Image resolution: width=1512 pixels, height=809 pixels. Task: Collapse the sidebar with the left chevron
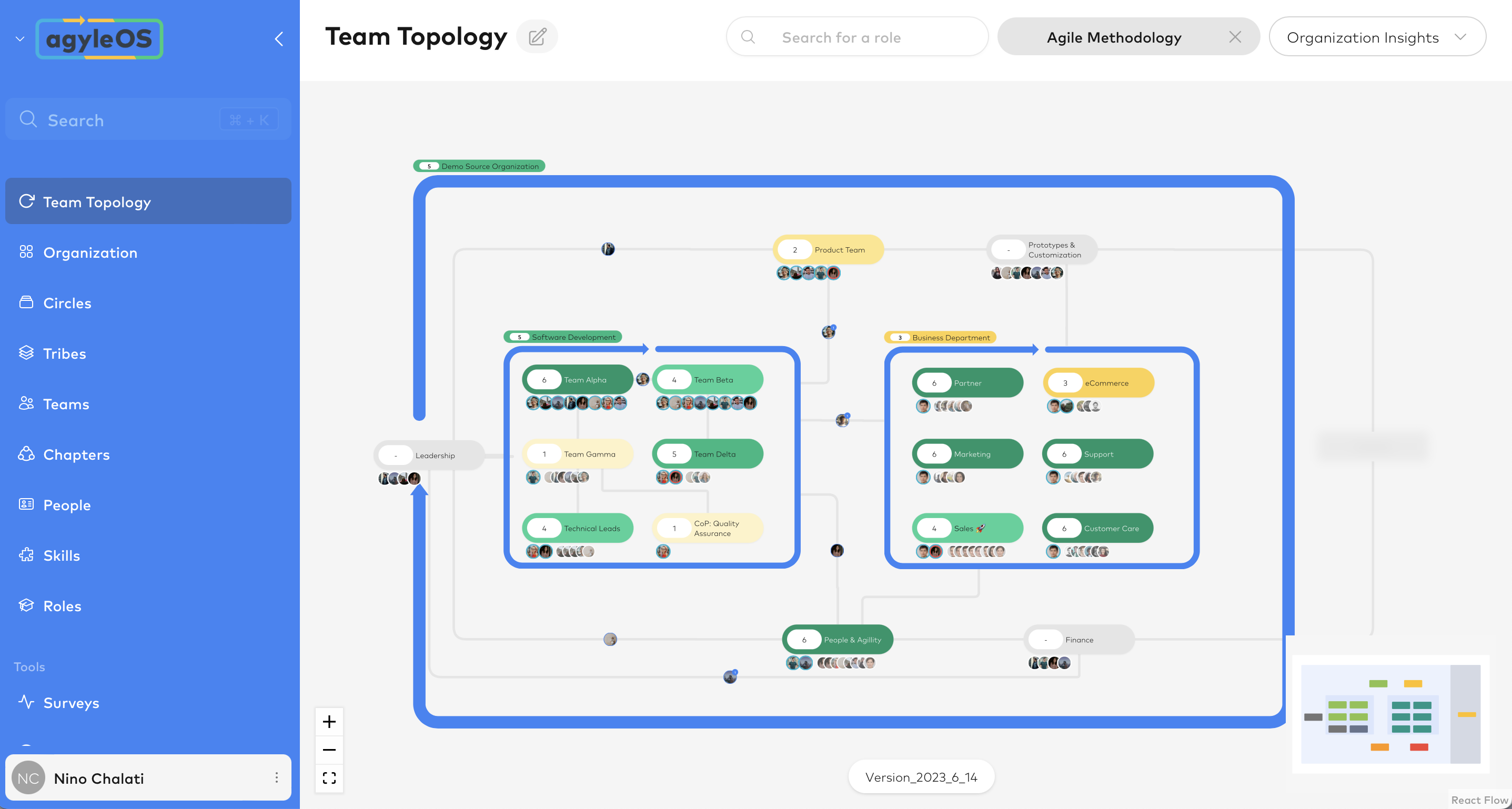[279, 39]
